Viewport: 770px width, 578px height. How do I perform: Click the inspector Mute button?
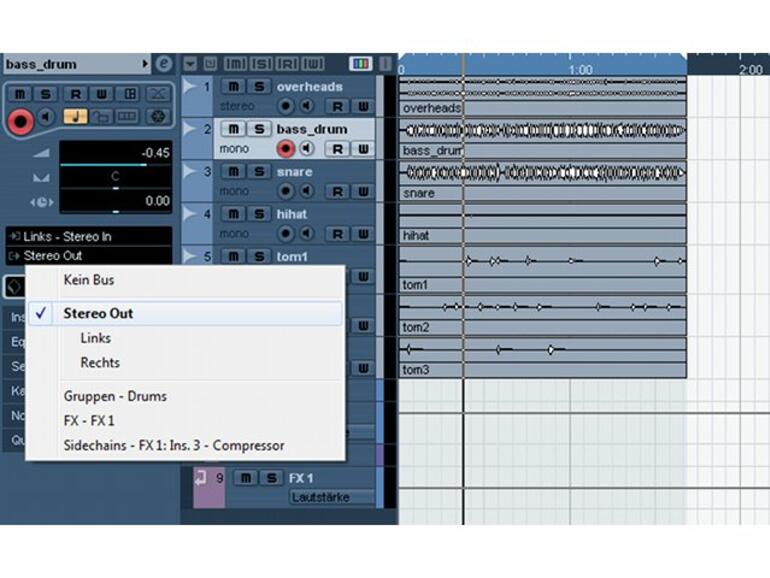pyautogui.click(x=20, y=93)
